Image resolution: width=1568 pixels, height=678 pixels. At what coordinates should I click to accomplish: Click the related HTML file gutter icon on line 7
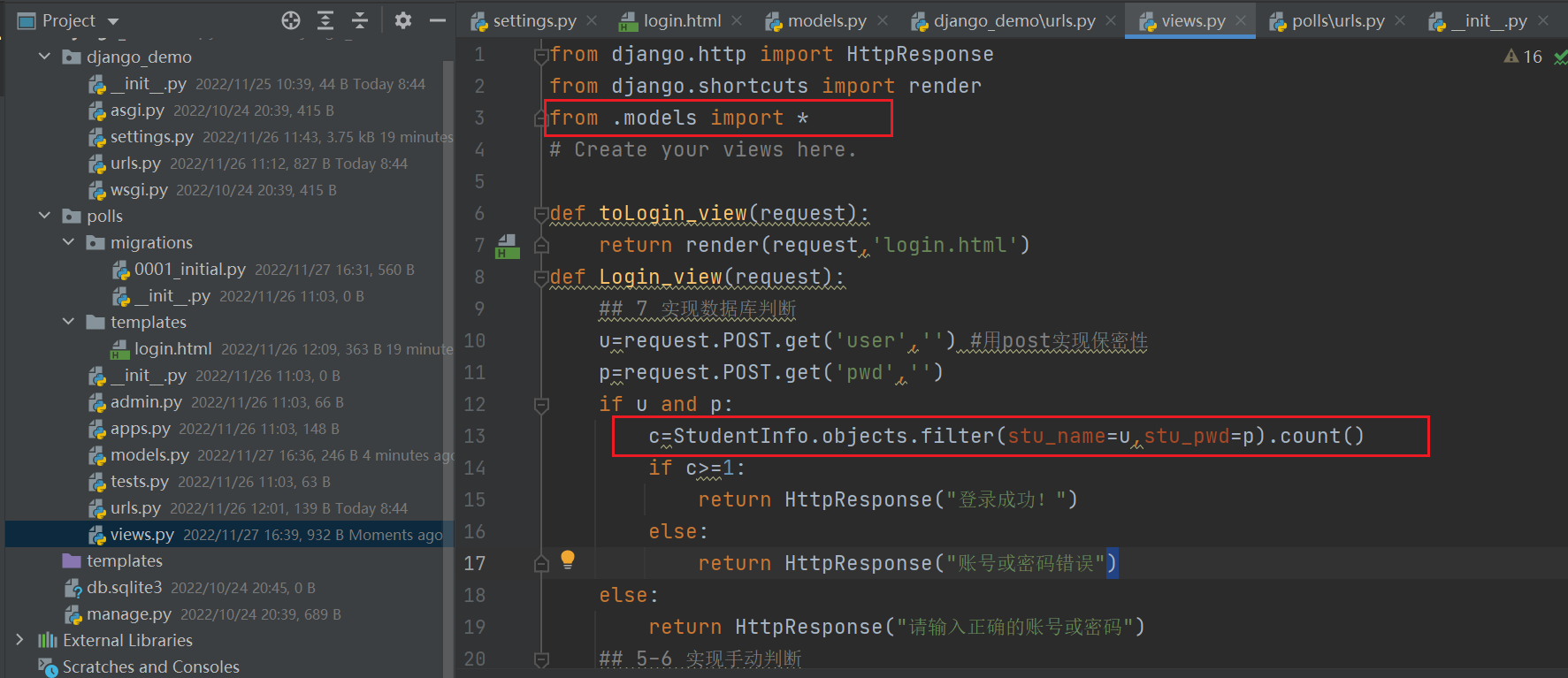[x=507, y=246]
